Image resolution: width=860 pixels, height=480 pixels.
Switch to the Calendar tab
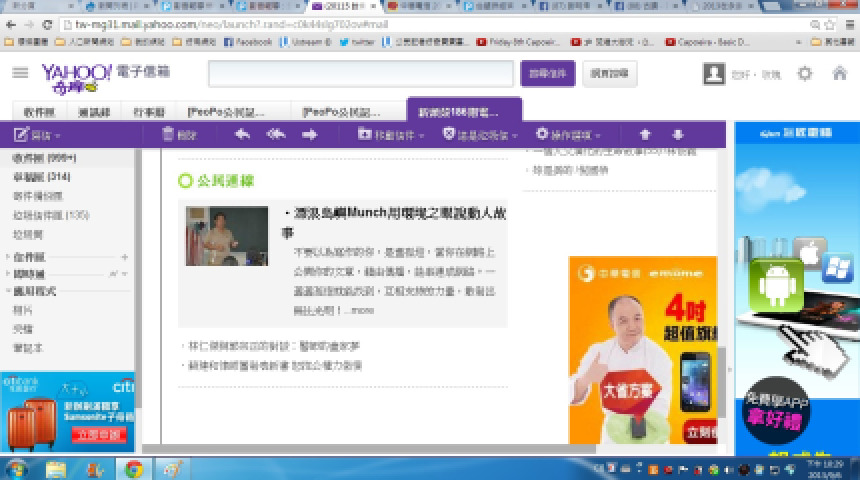click(148, 112)
